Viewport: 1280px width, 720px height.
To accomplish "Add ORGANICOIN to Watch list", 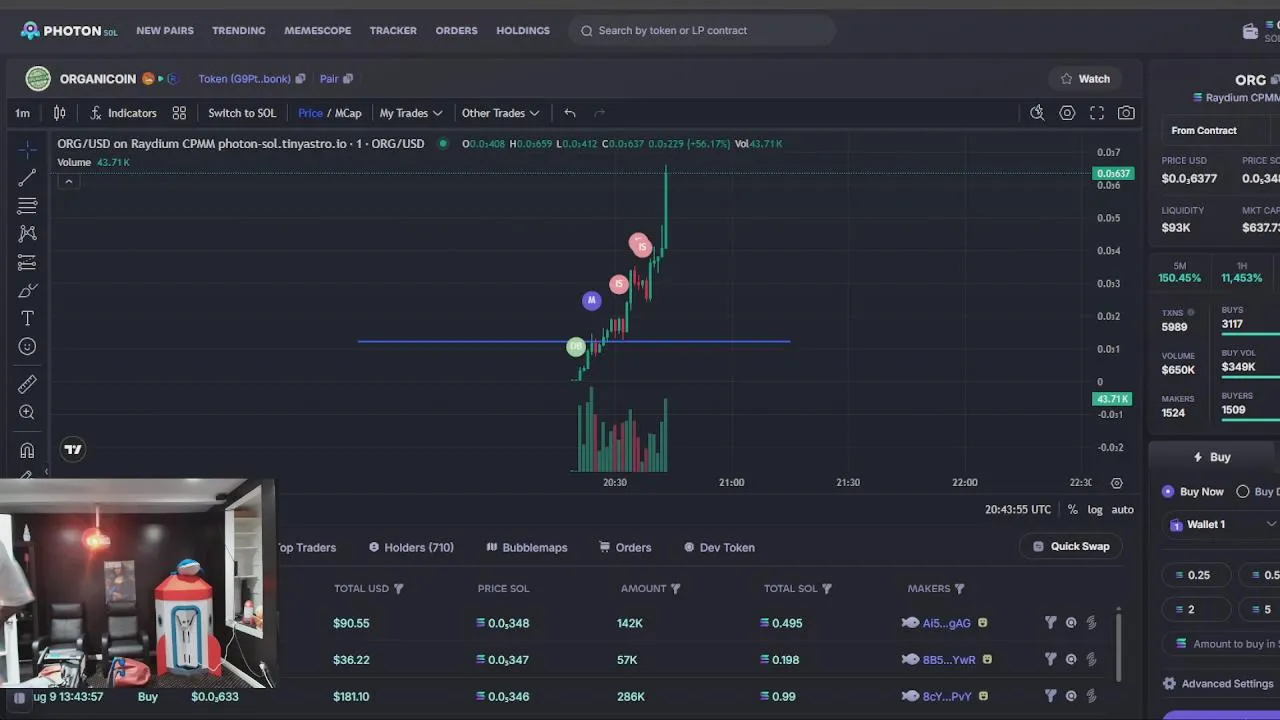I will [1085, 79].
